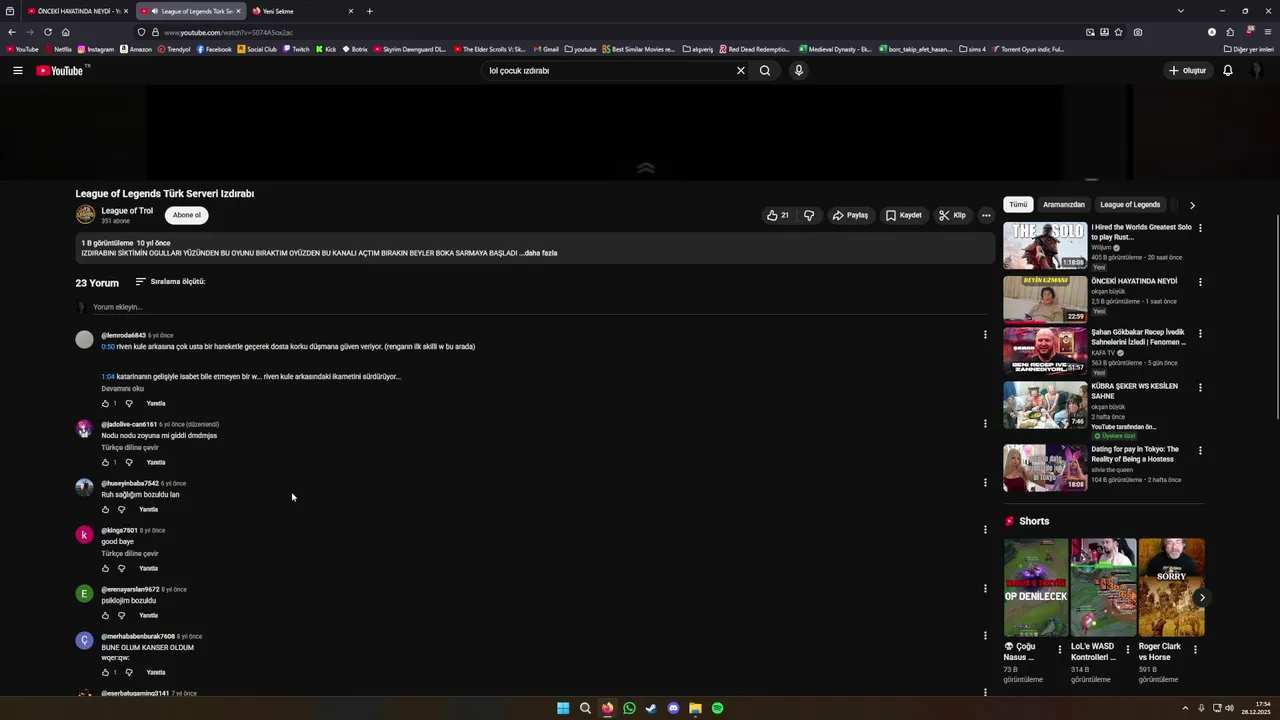Open taskbar volume speaker control
The width and height of the screenshot is (1280, 720).
coord(1230,708)
